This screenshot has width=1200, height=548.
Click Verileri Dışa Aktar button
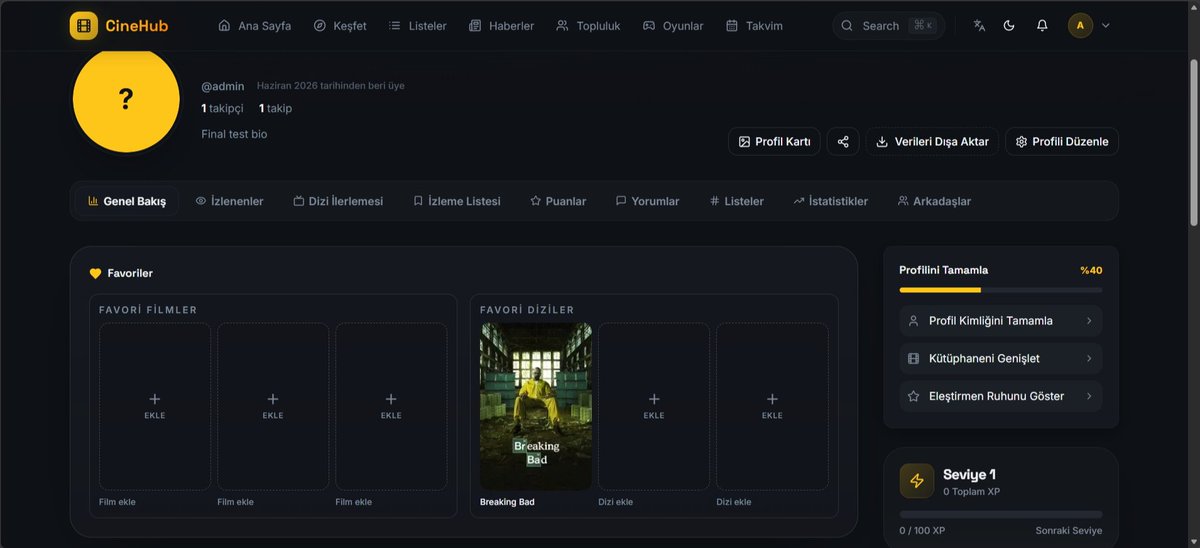[x=932, y=141]
